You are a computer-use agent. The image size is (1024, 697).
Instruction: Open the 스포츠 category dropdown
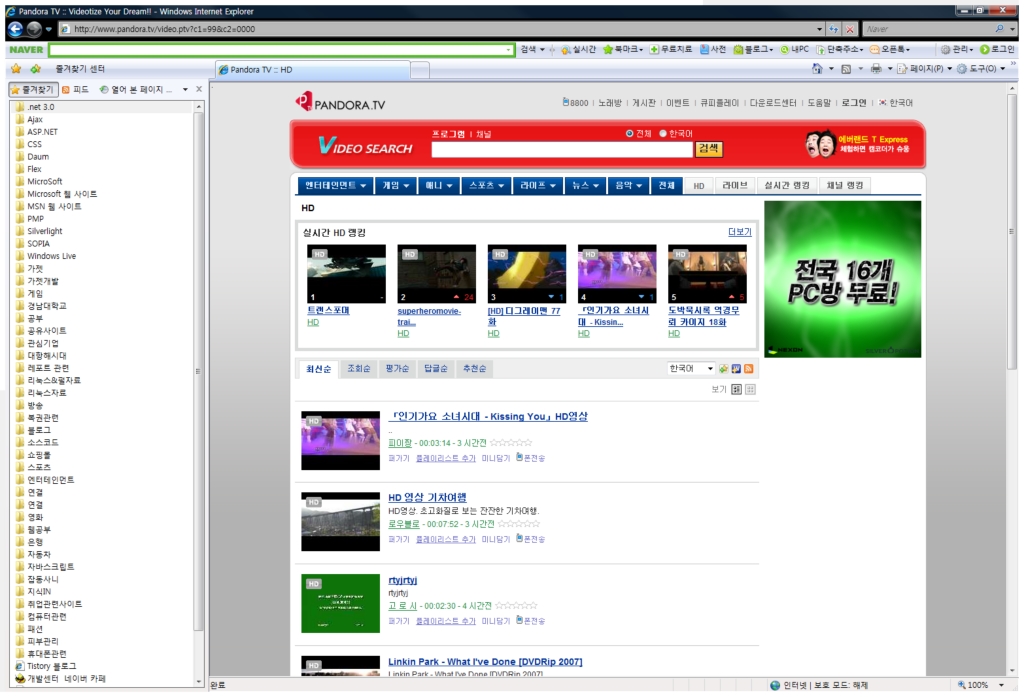[486, 186]
